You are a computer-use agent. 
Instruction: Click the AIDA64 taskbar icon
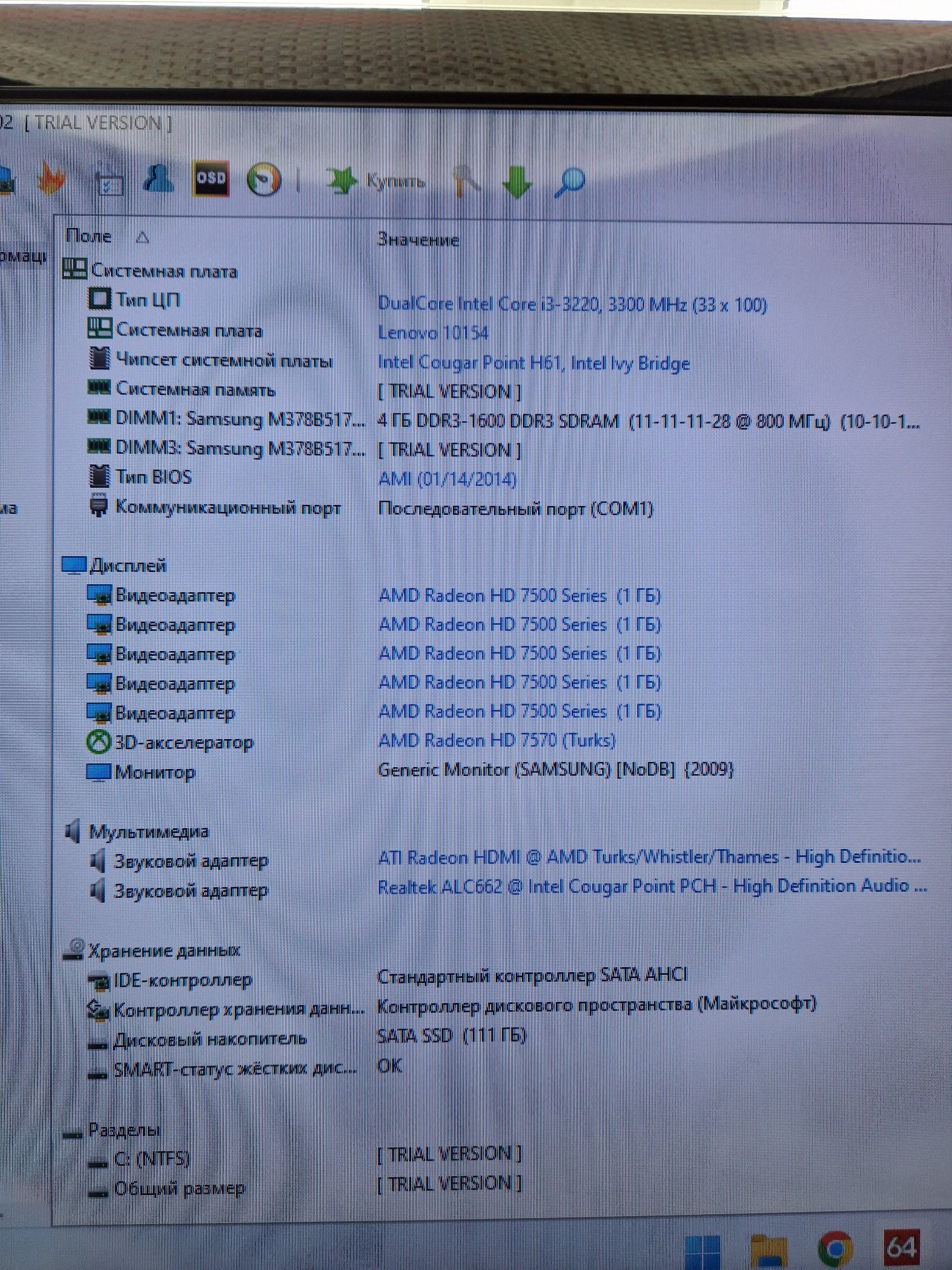click(x=902, y=1248)
